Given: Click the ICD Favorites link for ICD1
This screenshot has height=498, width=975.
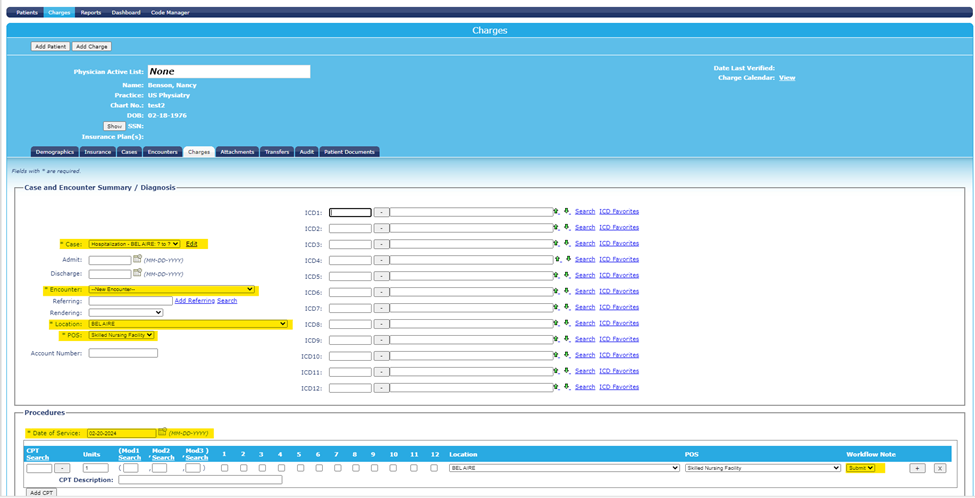Looking at the screenshot, I should click(x=619, y=211).
